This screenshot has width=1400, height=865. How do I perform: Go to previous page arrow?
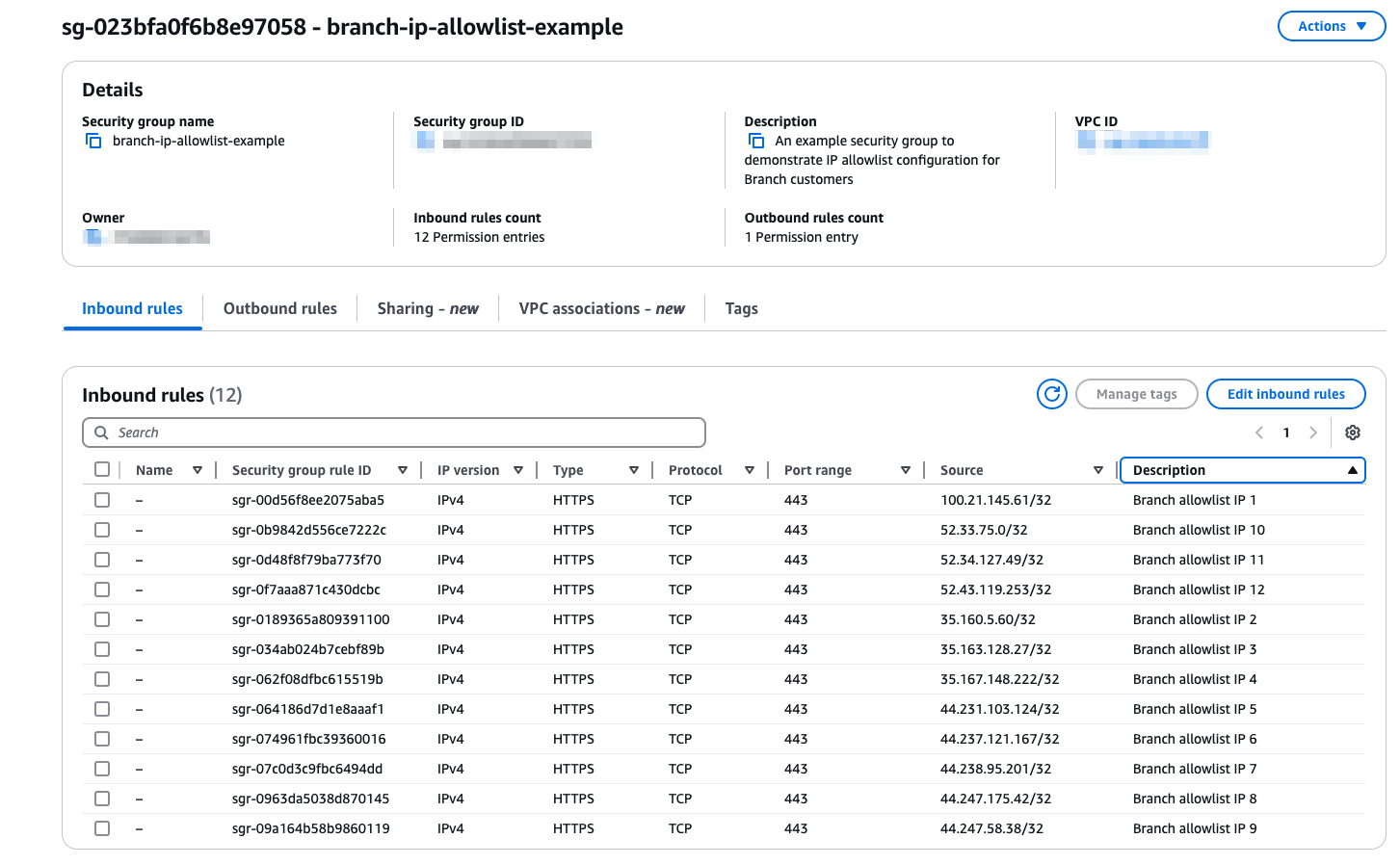(x=1259, y=432)
